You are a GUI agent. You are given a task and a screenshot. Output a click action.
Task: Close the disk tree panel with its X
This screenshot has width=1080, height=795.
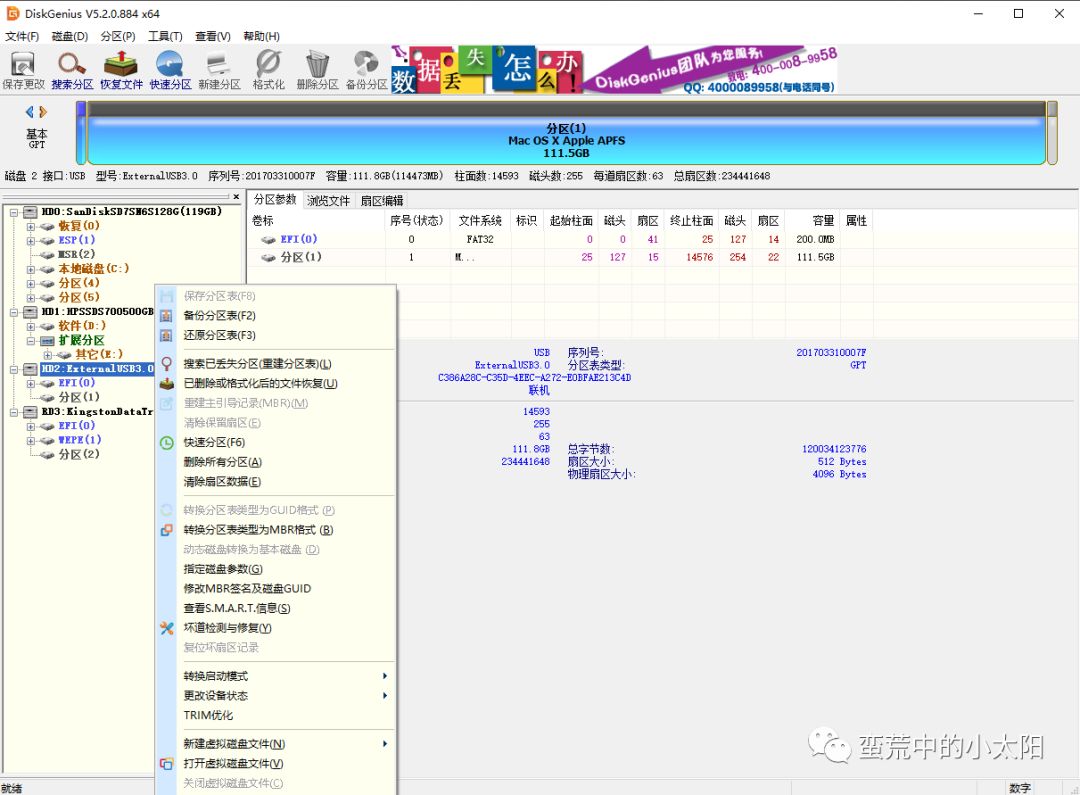pyautogui.click(x=236, y=197)
